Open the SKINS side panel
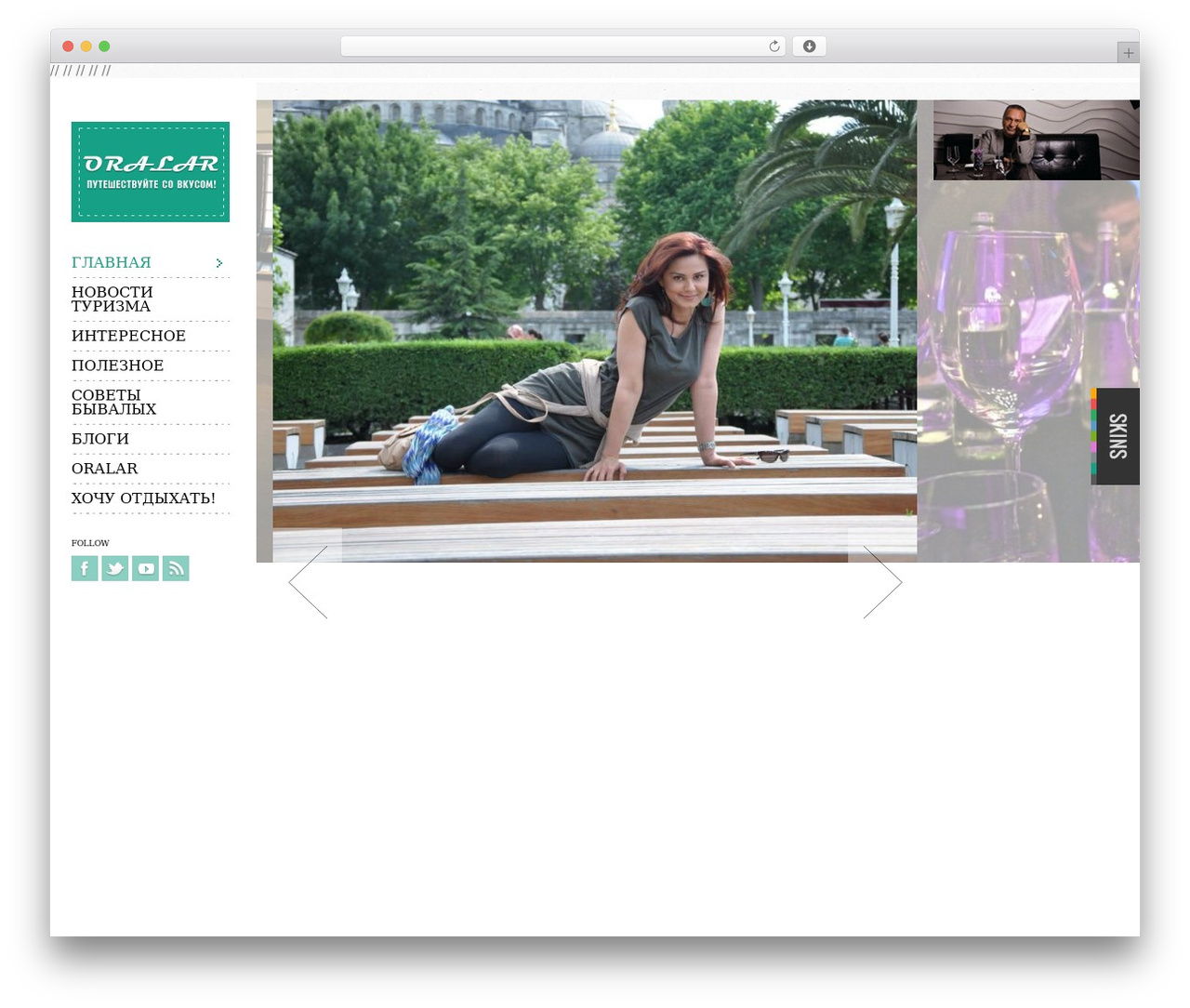Image resolution: width=1190 pixels, height=1008 pixels. point(1116,436)
